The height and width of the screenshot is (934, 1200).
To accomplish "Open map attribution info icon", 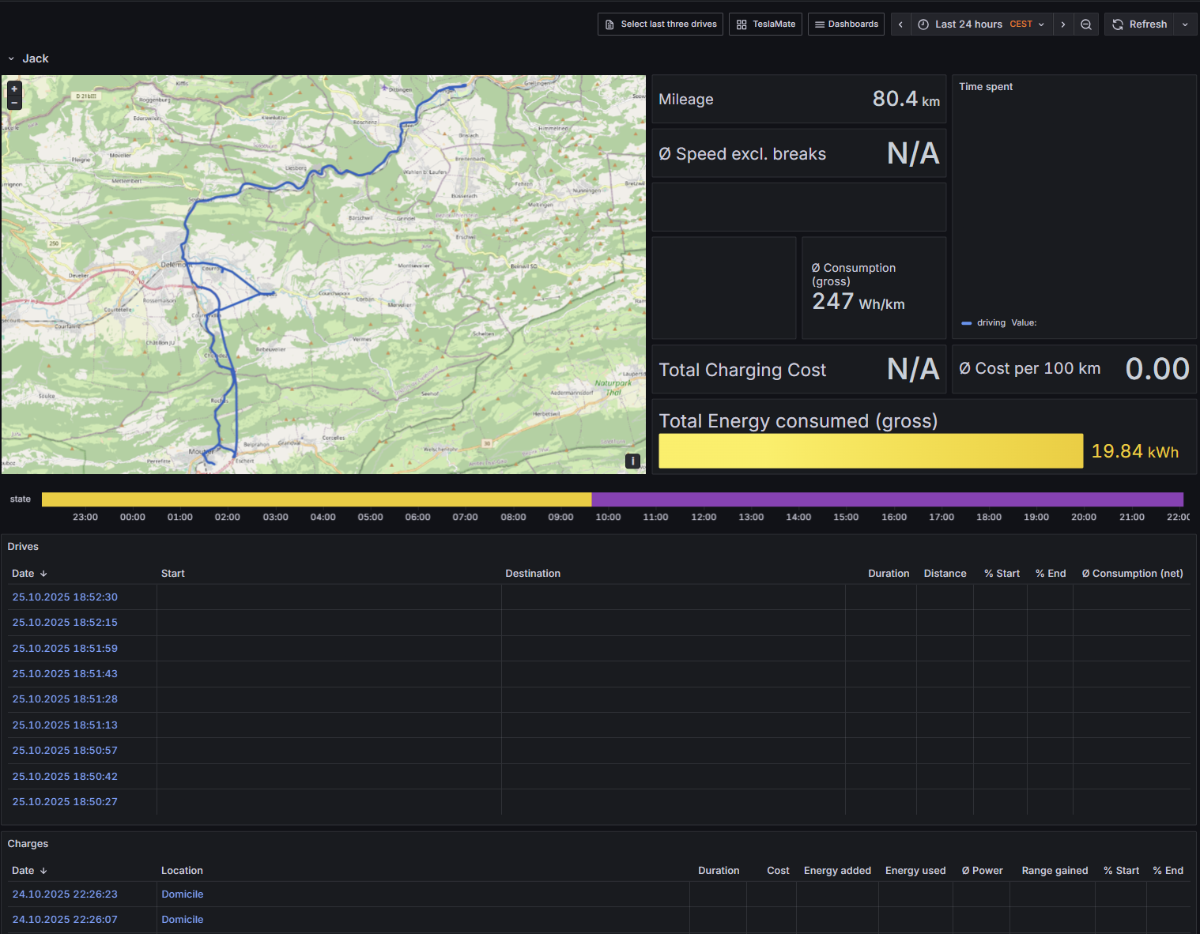I will pyautogui.click(x=632, y=461).
